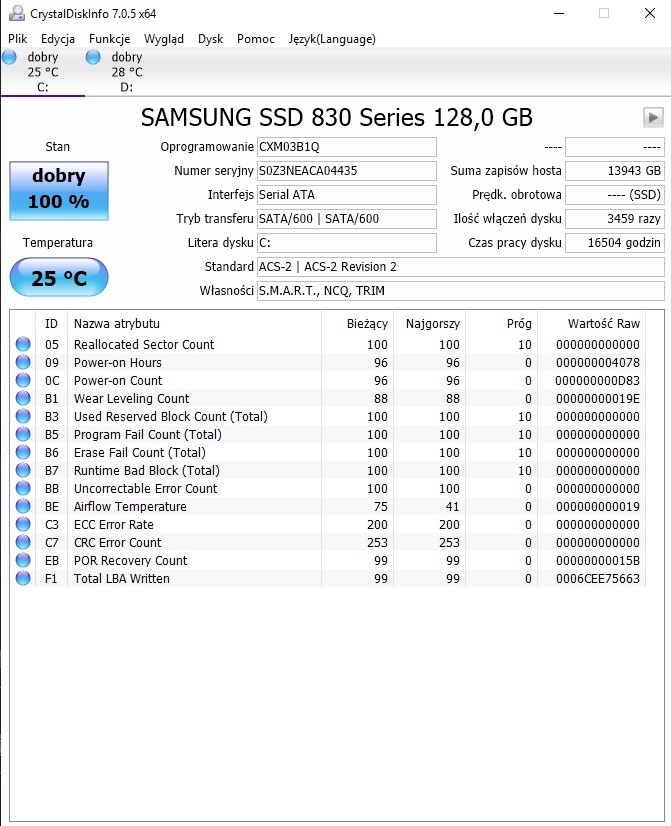This screenshot has height=826, width=671.
Task: Click the Prędk. obrotowa ---- (SSD) value
Action: [x=615, y=195]
